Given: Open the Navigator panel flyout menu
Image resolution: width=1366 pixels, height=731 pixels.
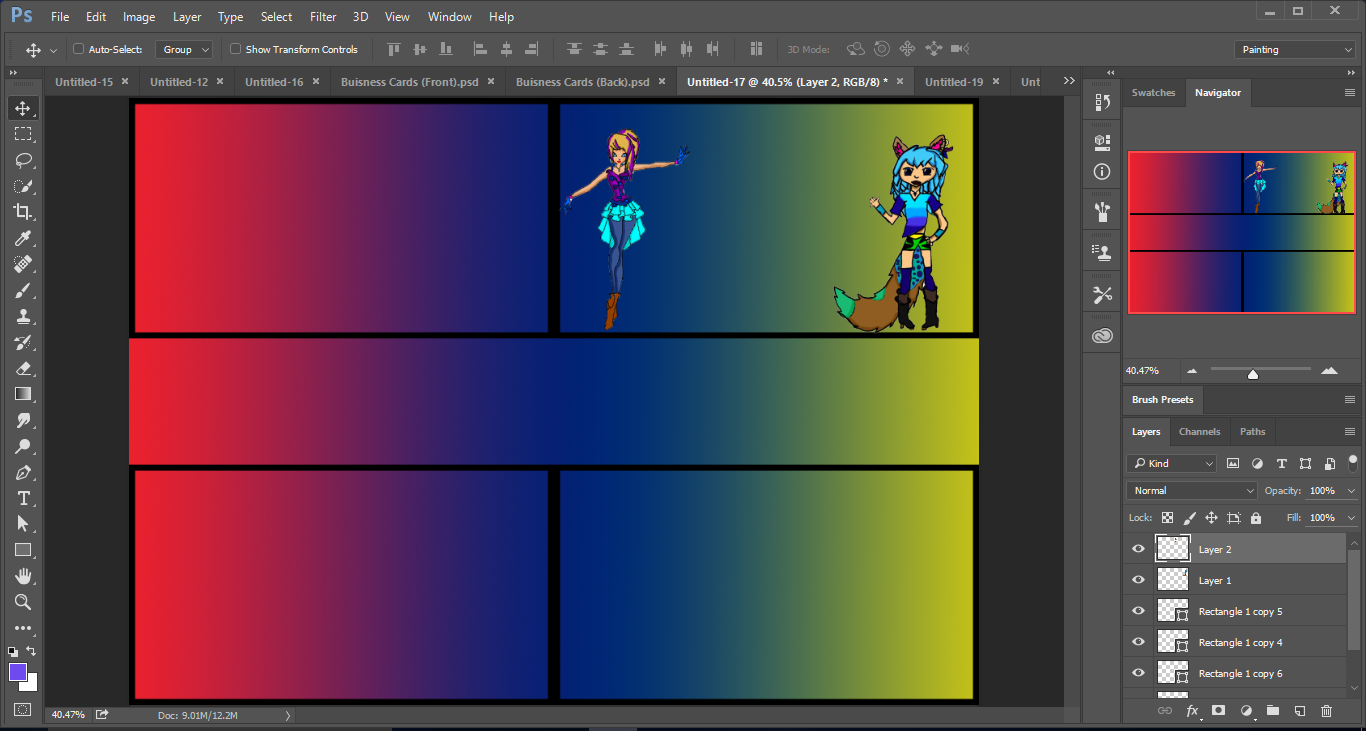Looking at the screenshot, I should coord(1350,92).
